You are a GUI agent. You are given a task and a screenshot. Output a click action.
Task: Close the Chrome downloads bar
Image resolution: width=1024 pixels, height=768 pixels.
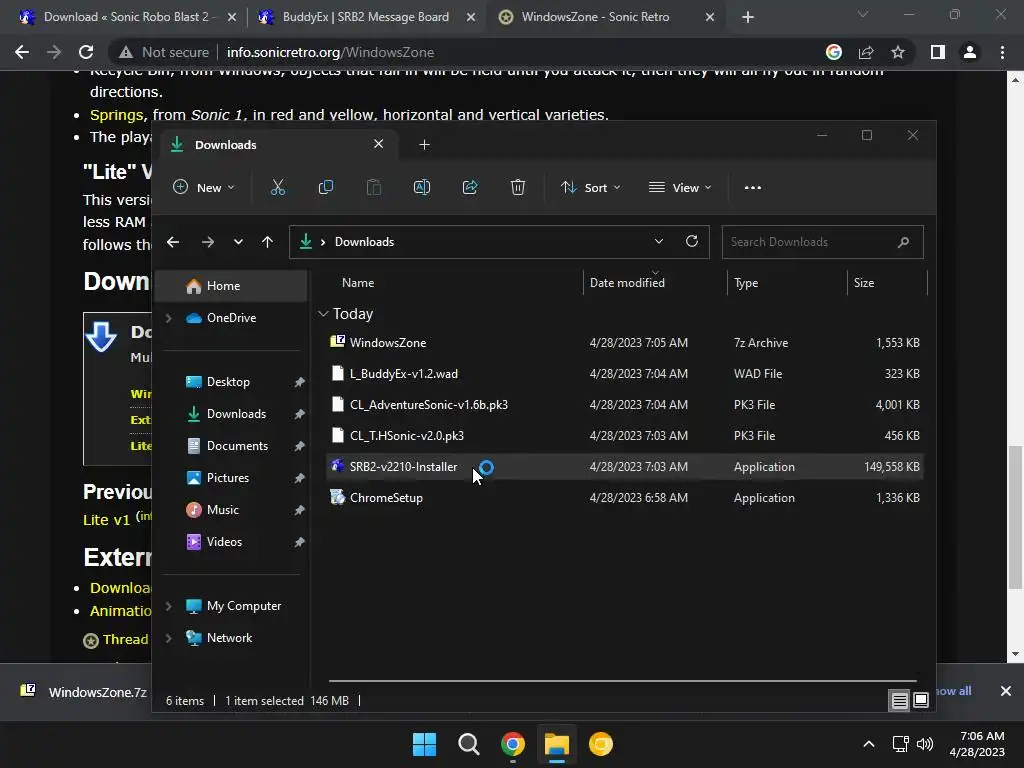click(x=1006, y=691)
